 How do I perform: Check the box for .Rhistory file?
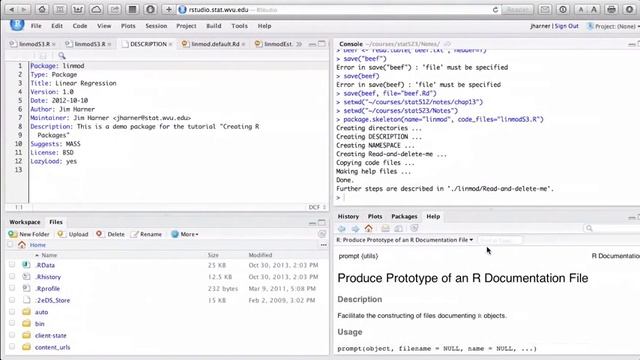pyautogui.click(x=12, y=276)
